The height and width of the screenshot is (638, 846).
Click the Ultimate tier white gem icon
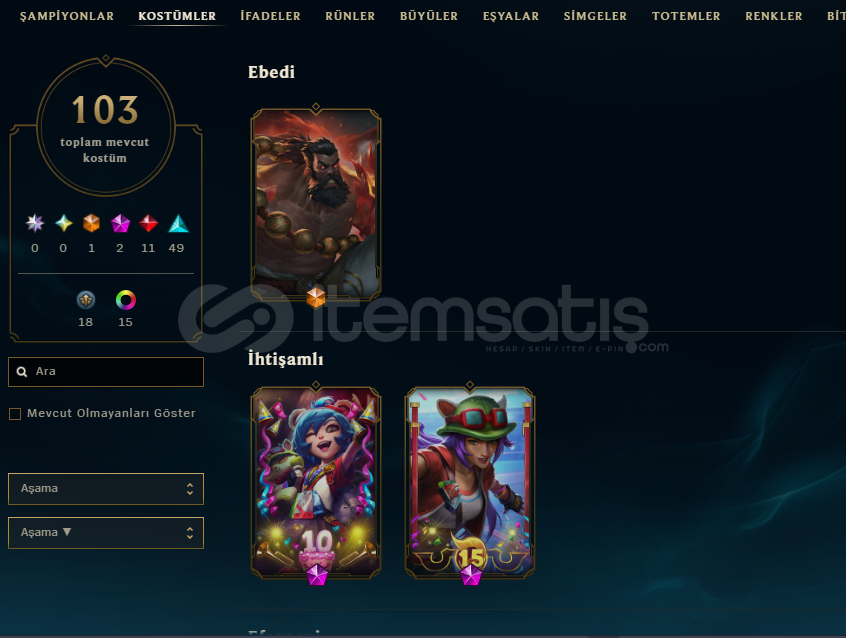point(35,223)
